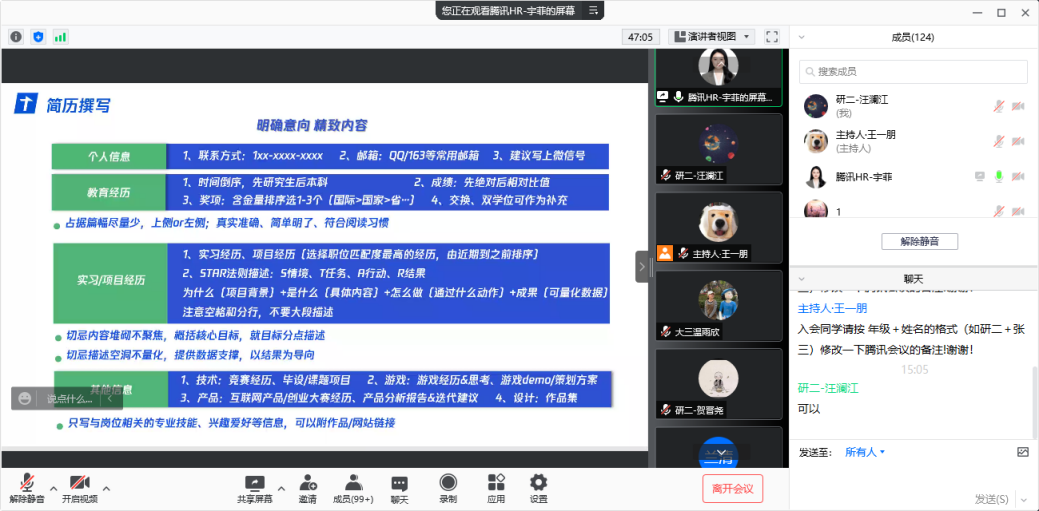This screenshot has width=1039, height=511.
Task: Click the 共享屏幕 share screen icon
Action: point(254,483)
